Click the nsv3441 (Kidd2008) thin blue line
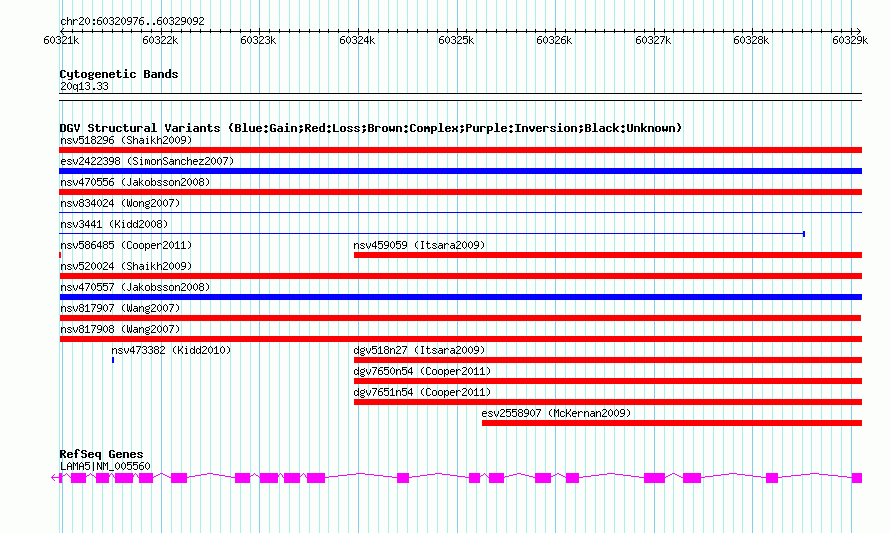Image resolution: width=890 pixels, height=533 pixels. pos(432,234)
